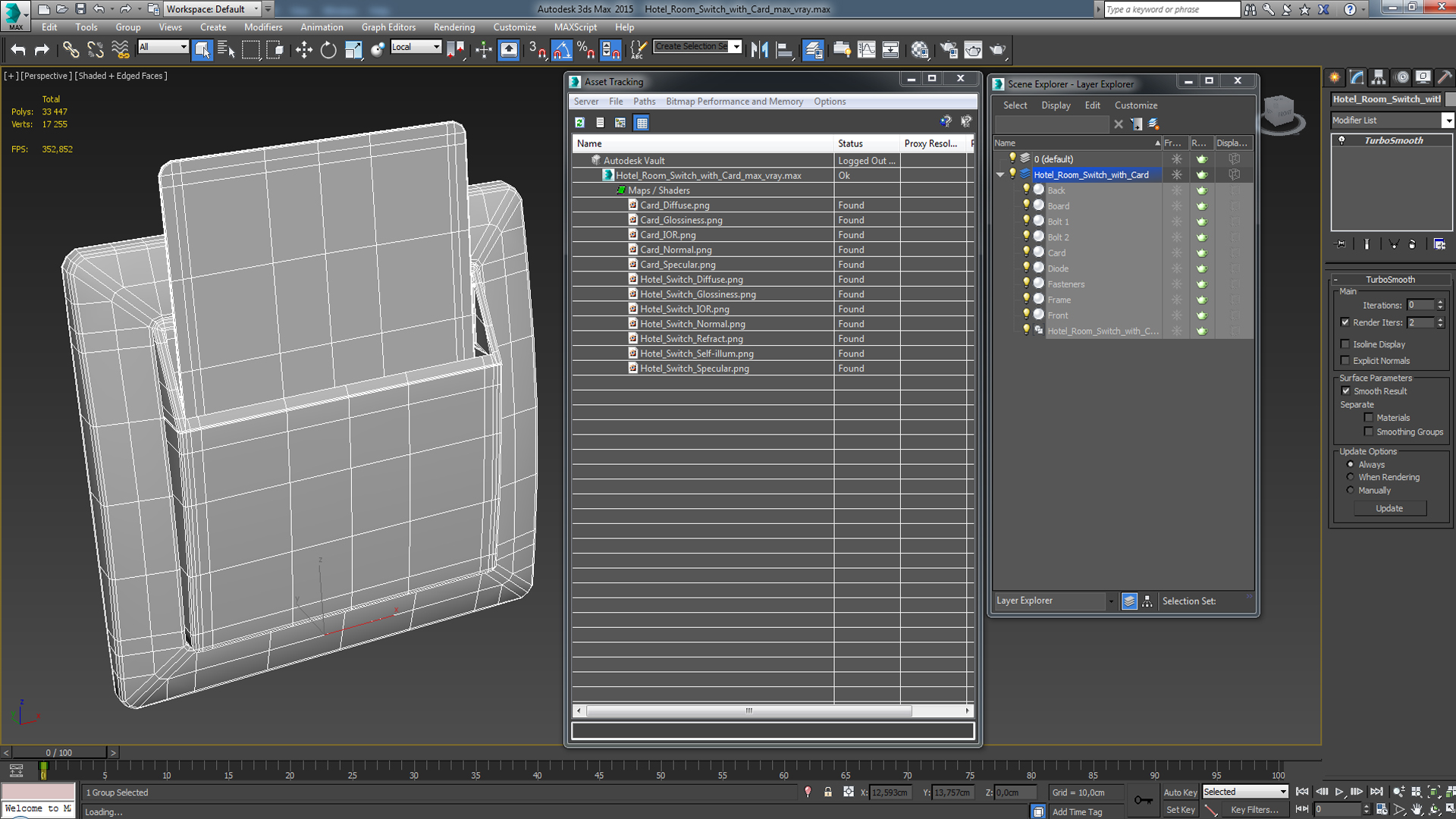Open the Create command panel tab
Viewport: 1456px width, 819px height.
1335,77
